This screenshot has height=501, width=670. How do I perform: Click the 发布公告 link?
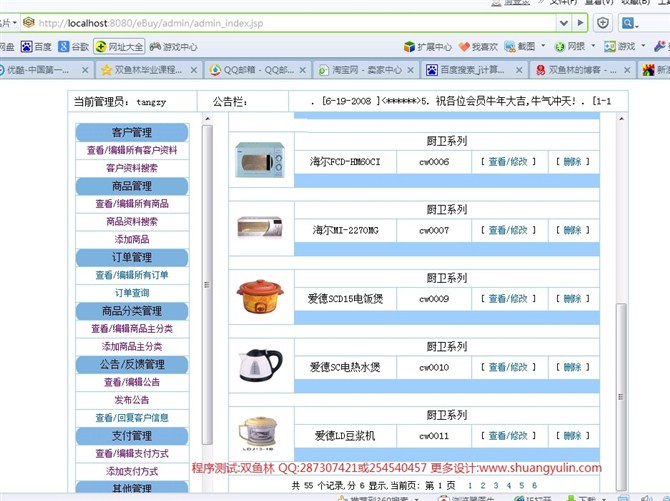coord(132,400)
